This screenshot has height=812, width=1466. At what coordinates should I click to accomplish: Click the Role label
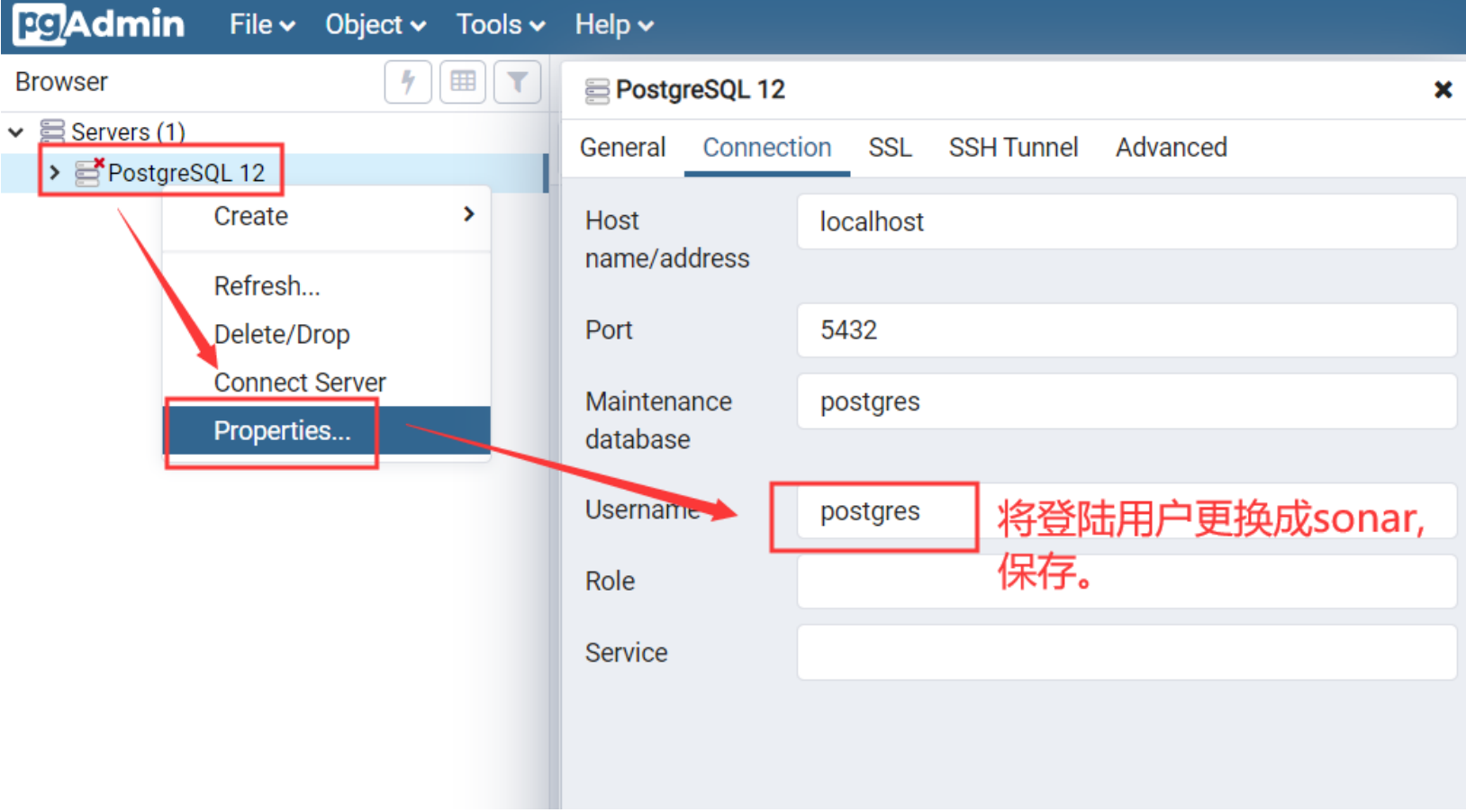click(x=610, y=582)
